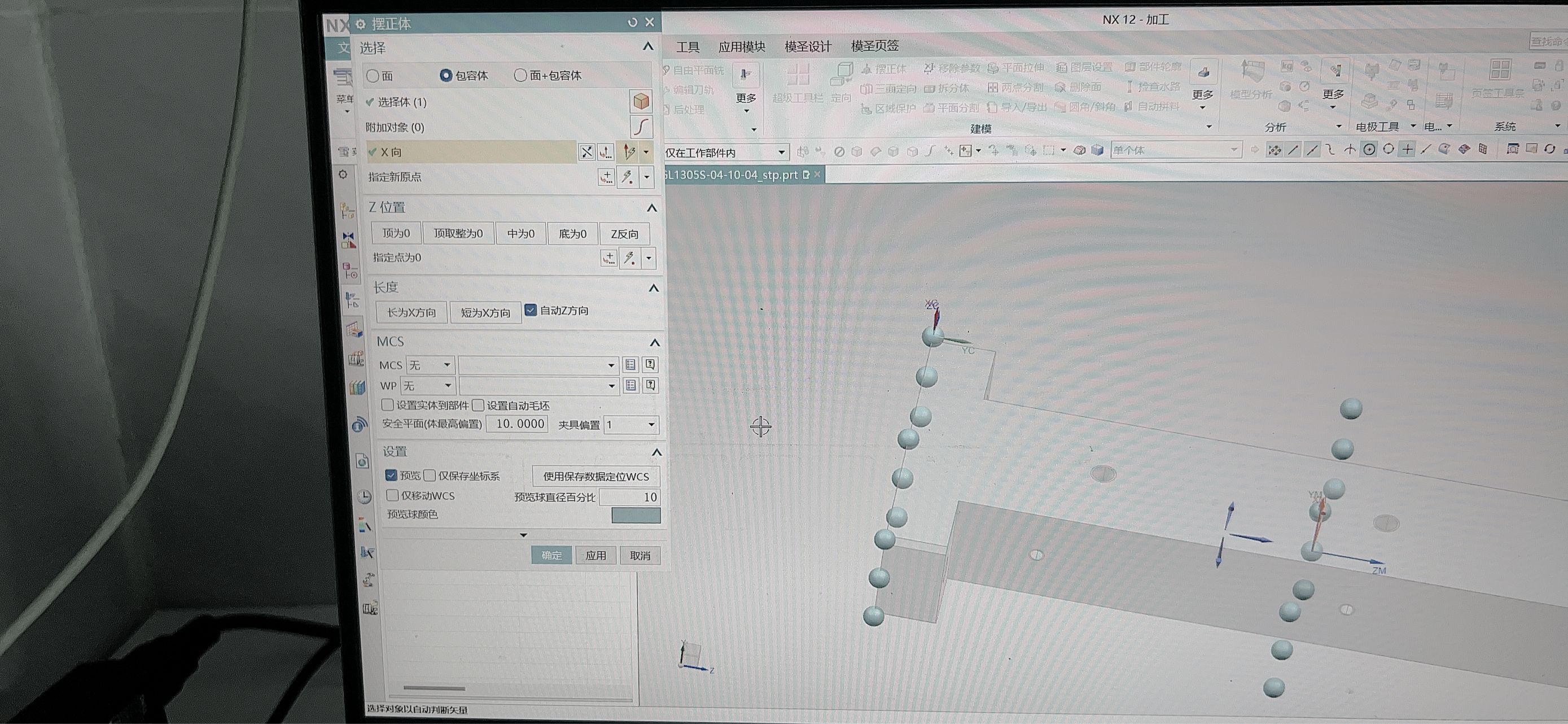Collapse the 选择 section
This screenshot has width=1568, height=724.
(649, 46)
